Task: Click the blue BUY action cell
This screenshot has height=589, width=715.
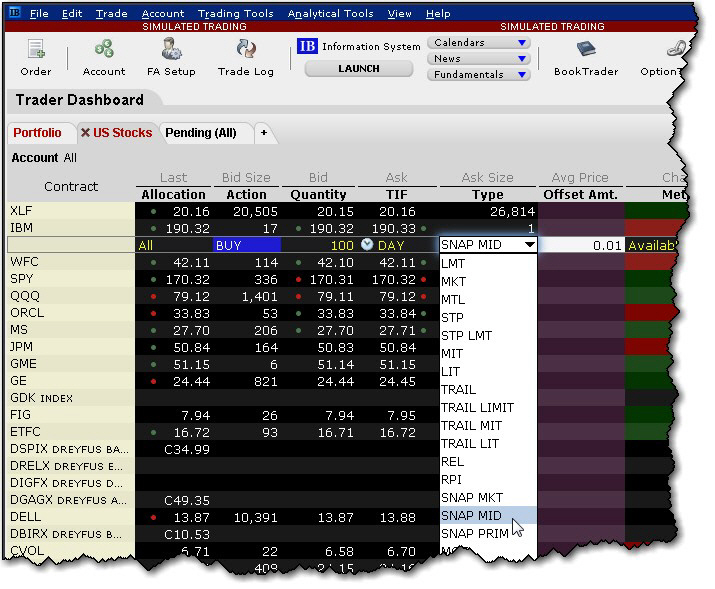Action: 245,244
